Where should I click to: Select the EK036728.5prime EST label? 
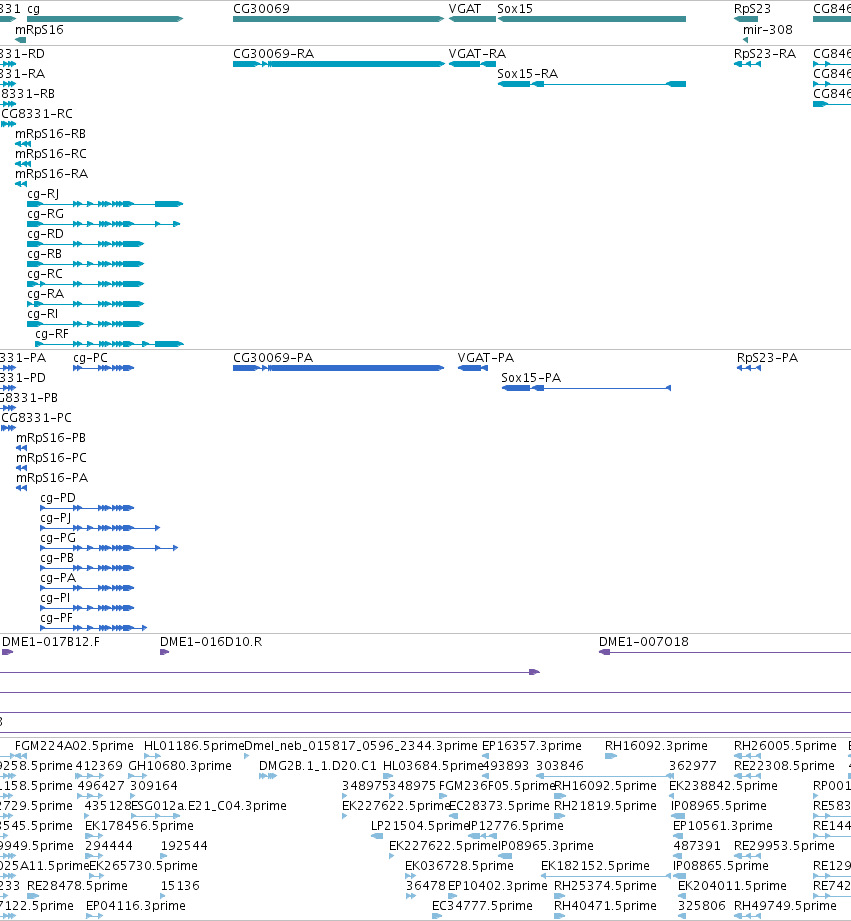(x=459, y=865)
